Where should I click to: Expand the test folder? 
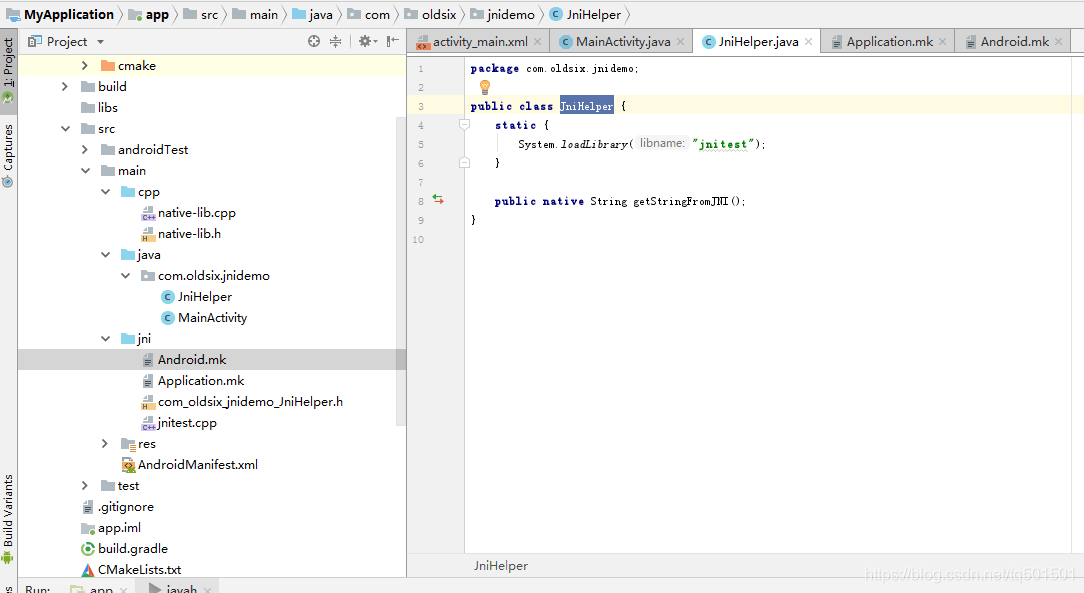point(84,486)
